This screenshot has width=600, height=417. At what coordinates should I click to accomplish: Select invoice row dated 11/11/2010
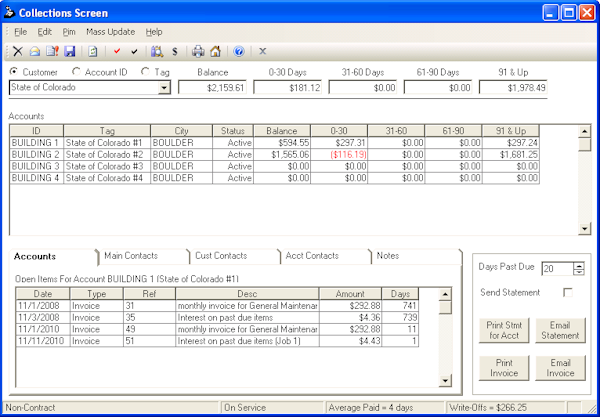217,341
